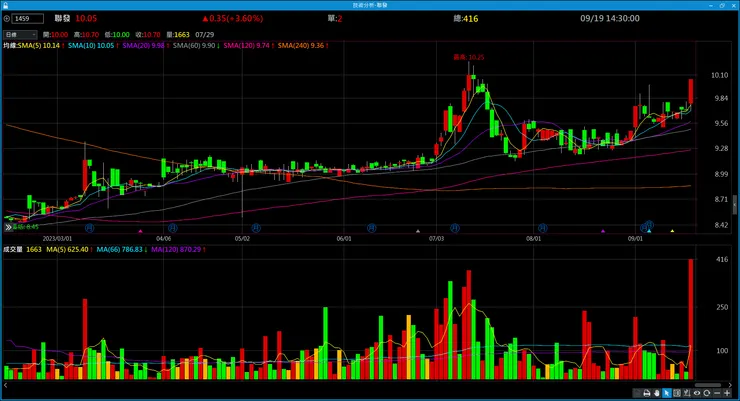Click the lock icon in title bar

click(6, 5)
